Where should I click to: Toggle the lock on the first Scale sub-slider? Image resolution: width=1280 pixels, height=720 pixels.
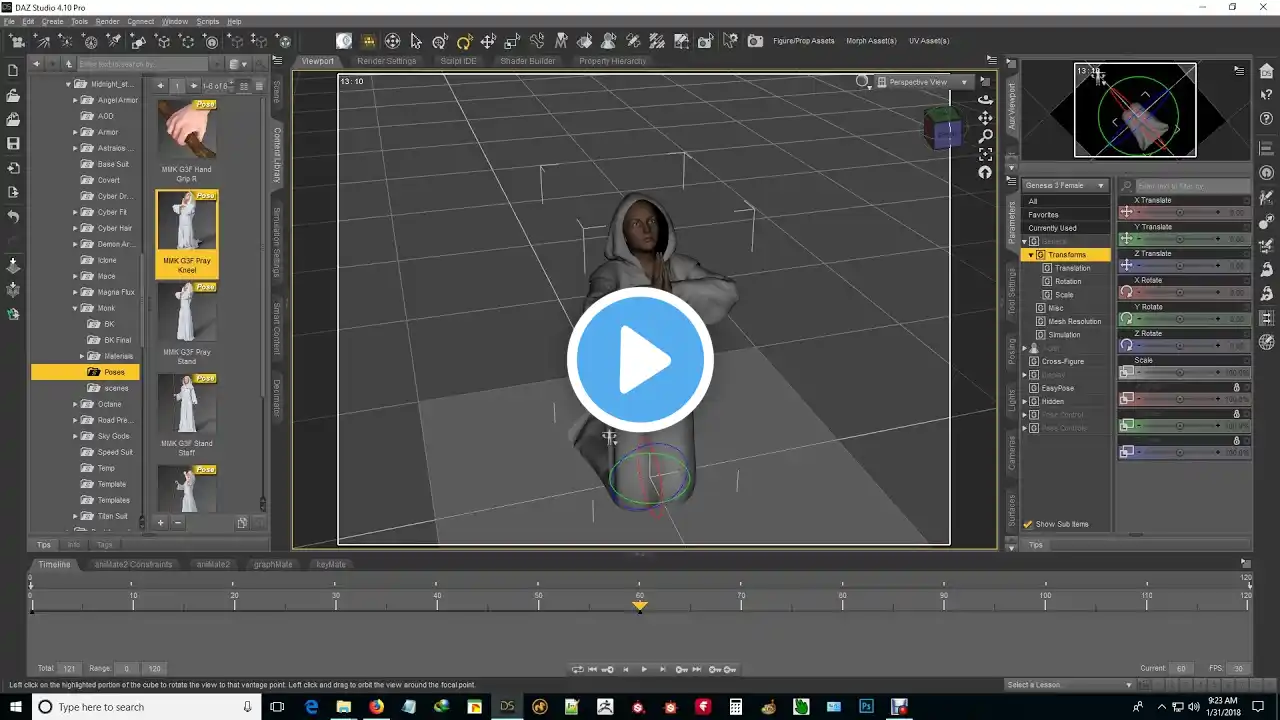click(x=1236, y=387)
